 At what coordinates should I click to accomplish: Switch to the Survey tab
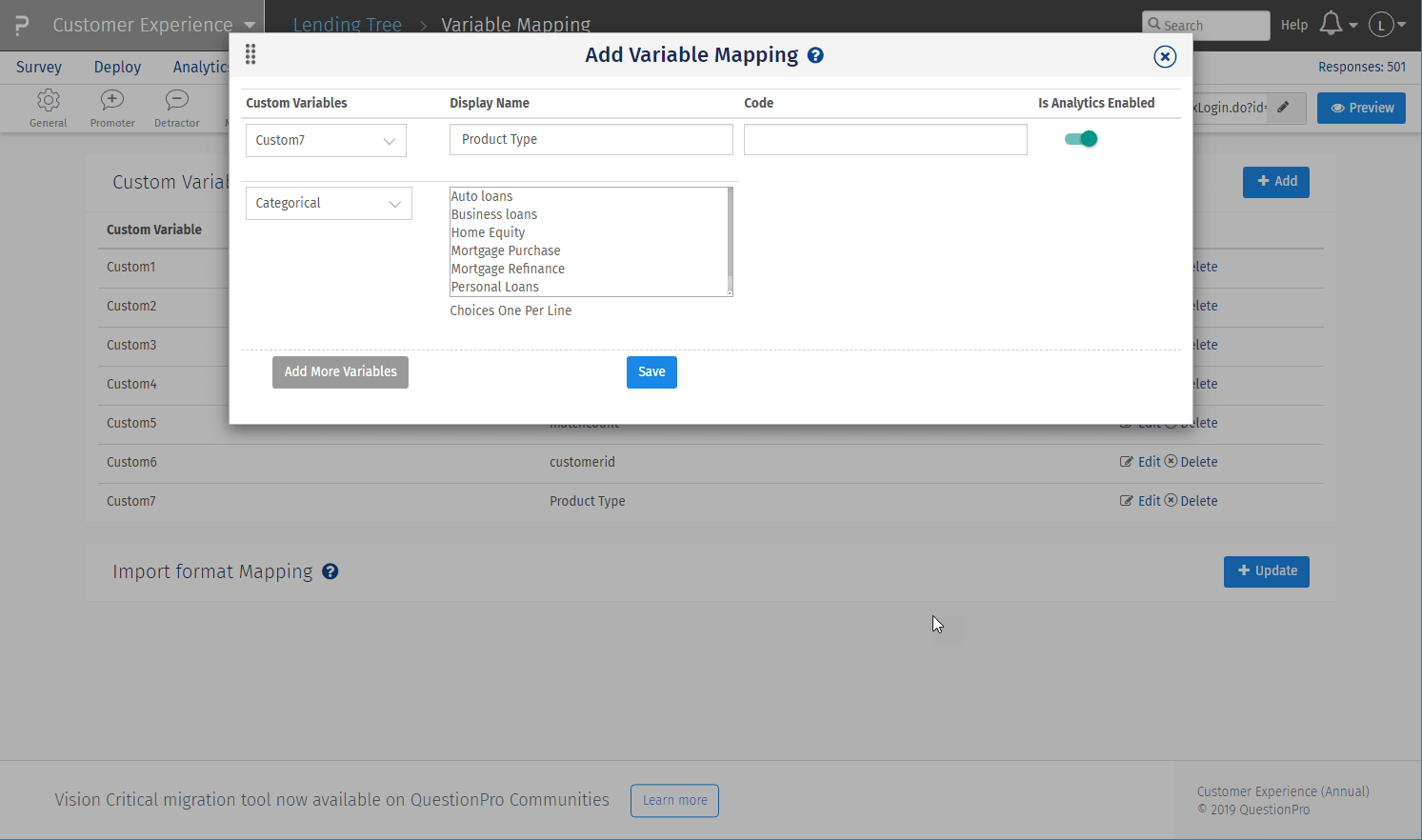coord(38,67)
